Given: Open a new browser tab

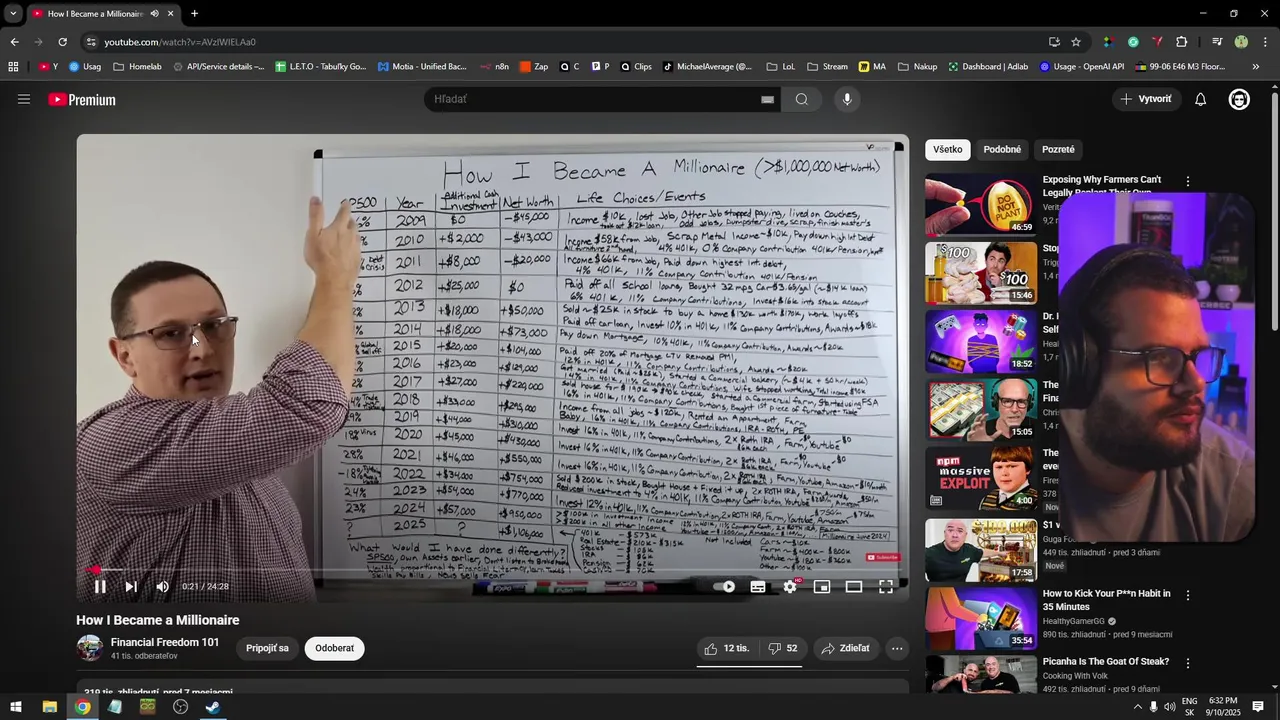Looking at the screenshot, I should [194, 14].
